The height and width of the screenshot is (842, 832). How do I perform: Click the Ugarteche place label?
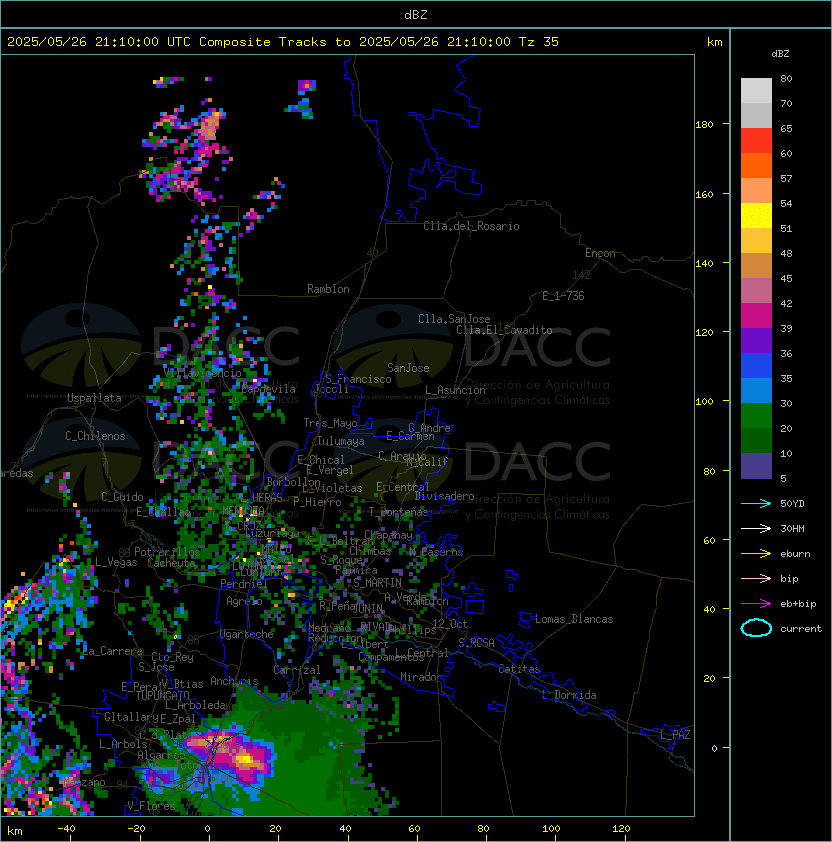[x=247, y=634]
